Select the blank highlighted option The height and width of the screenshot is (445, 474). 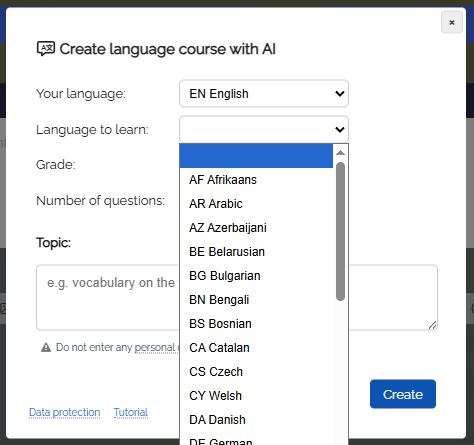tap(256, 156)
